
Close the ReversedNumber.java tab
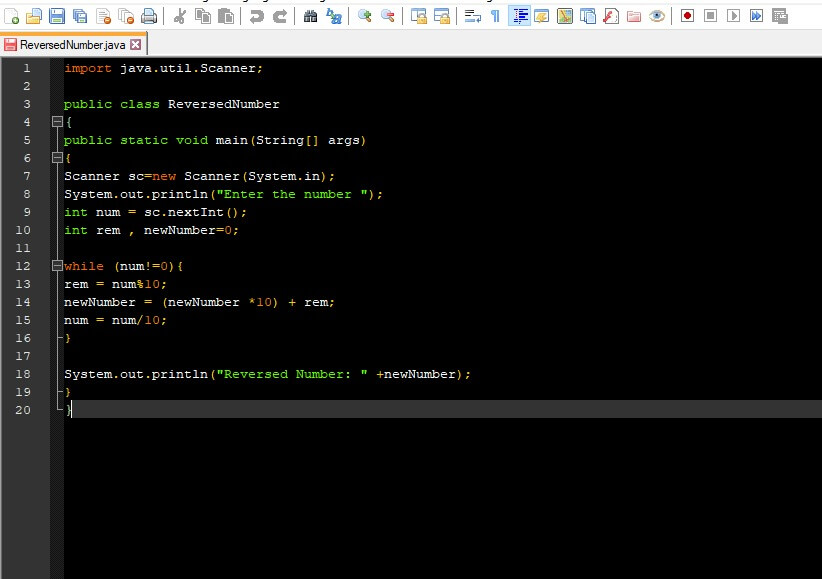click(x=136, y=45)
